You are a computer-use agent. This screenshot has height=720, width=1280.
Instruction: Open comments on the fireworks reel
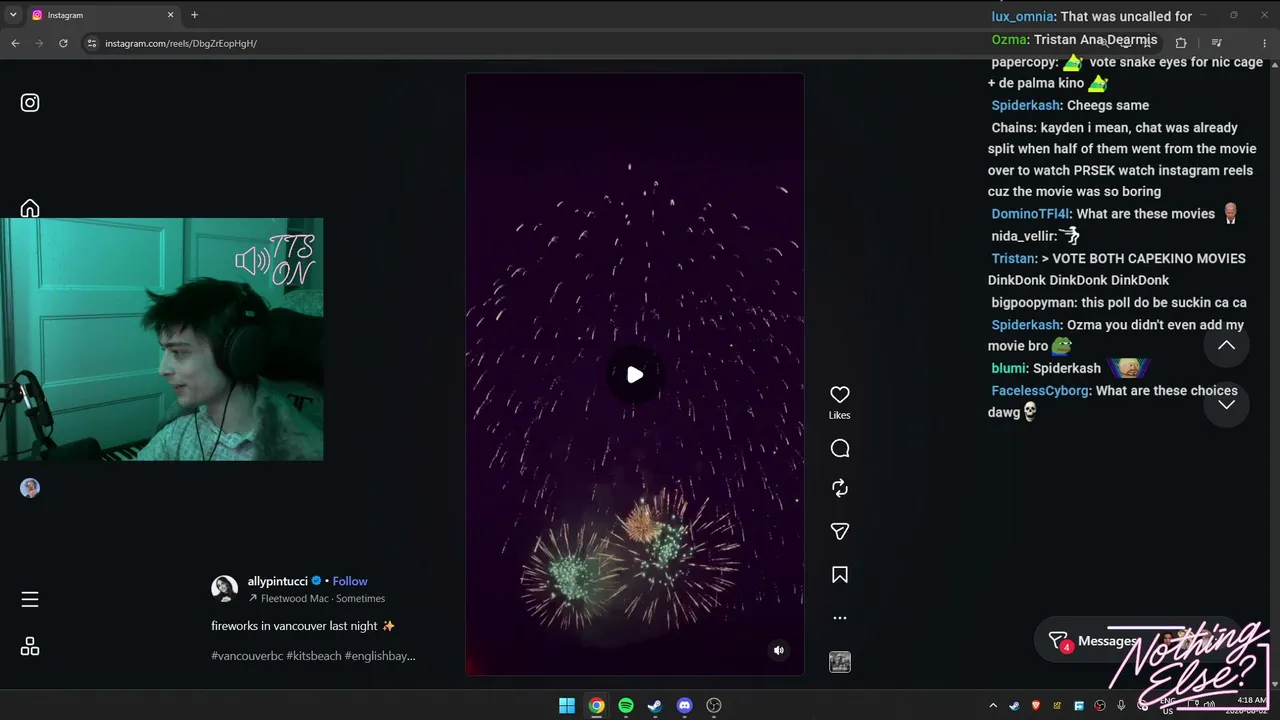coord(840,449)
